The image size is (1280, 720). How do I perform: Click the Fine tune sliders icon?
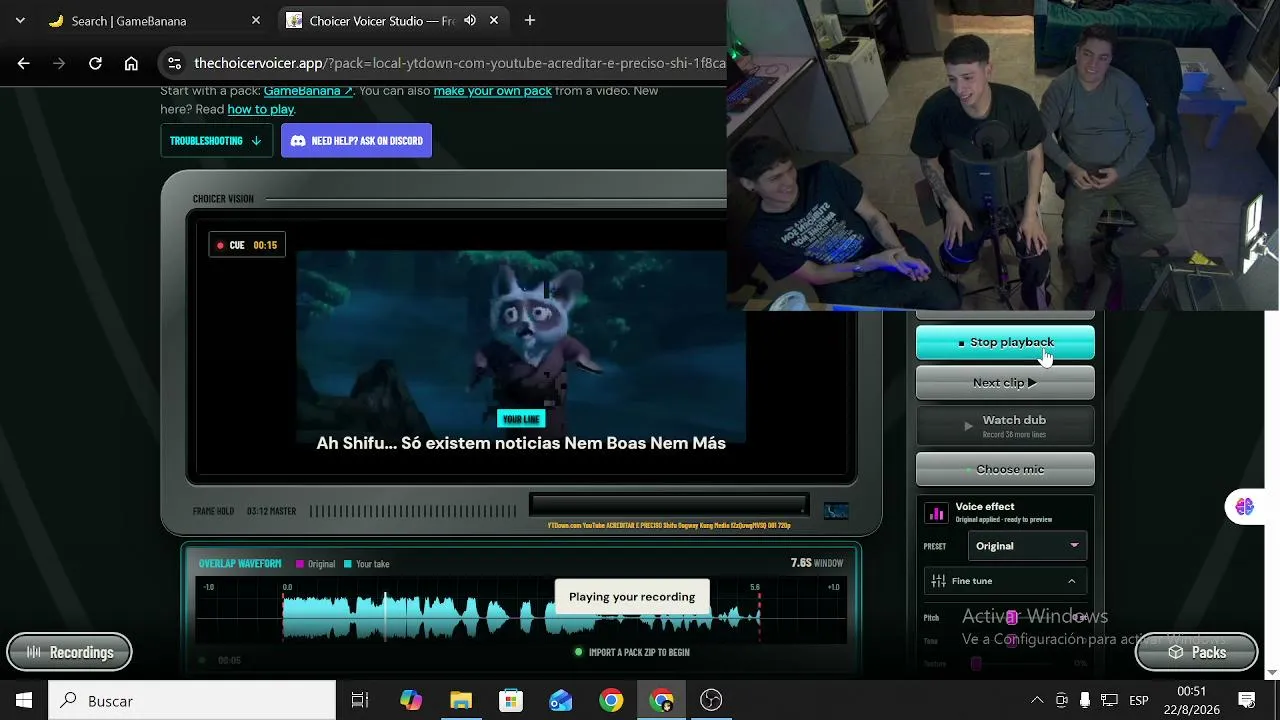pyautogui.click(x=938, y=581)
